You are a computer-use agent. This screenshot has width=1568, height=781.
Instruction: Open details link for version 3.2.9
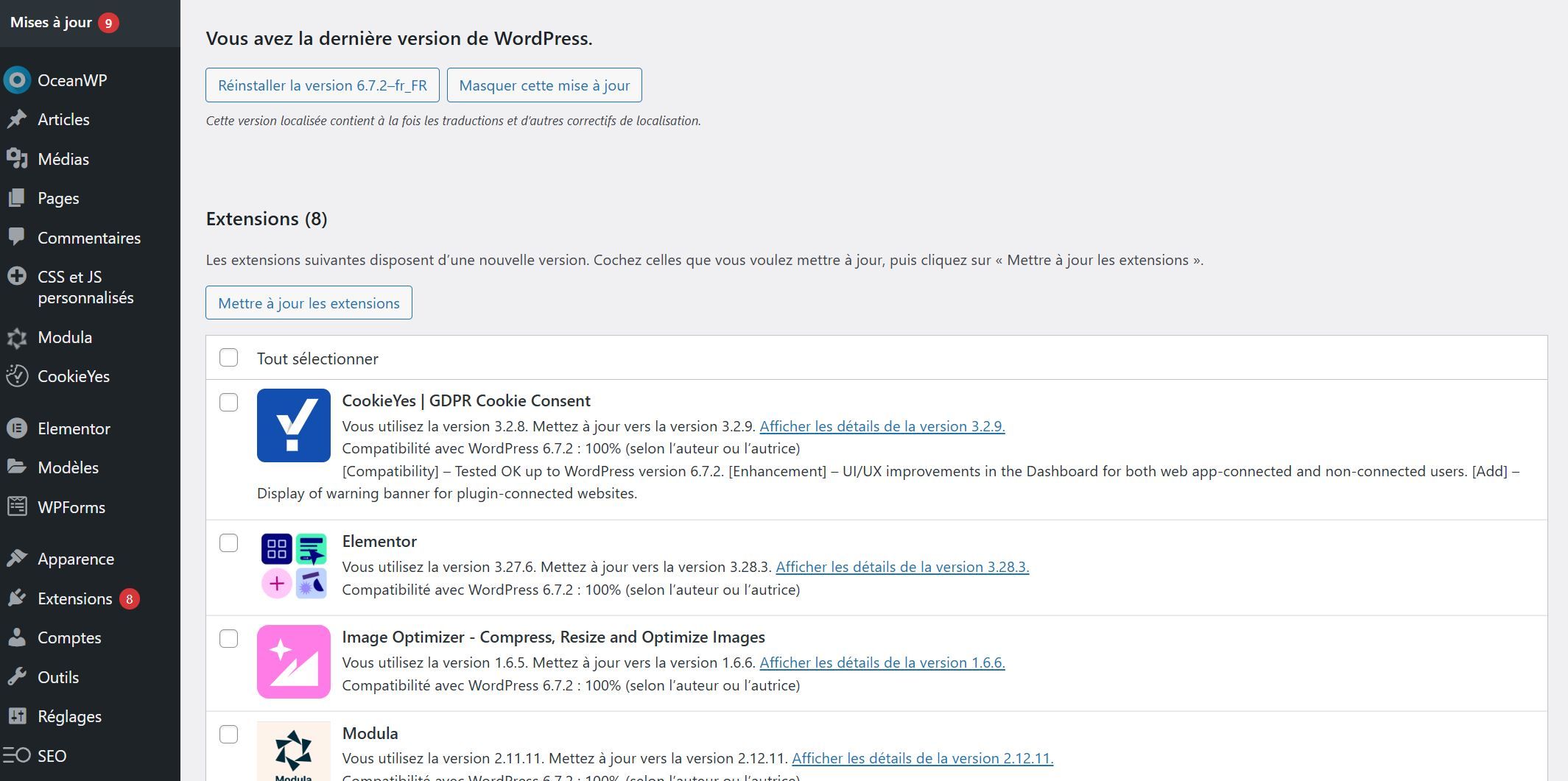(x=882, y=426)
